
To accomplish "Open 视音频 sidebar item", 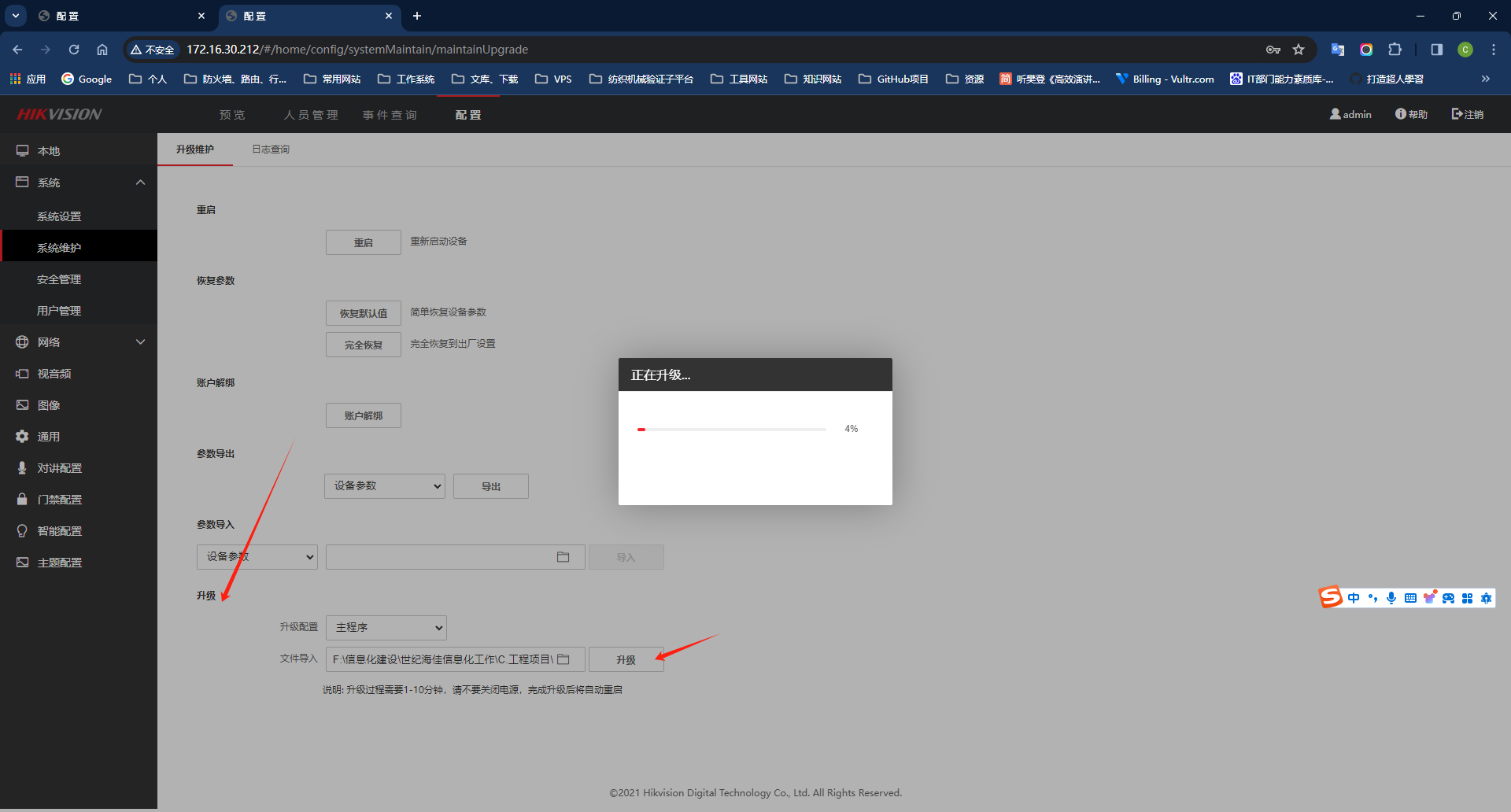I will tap(79, 373).
